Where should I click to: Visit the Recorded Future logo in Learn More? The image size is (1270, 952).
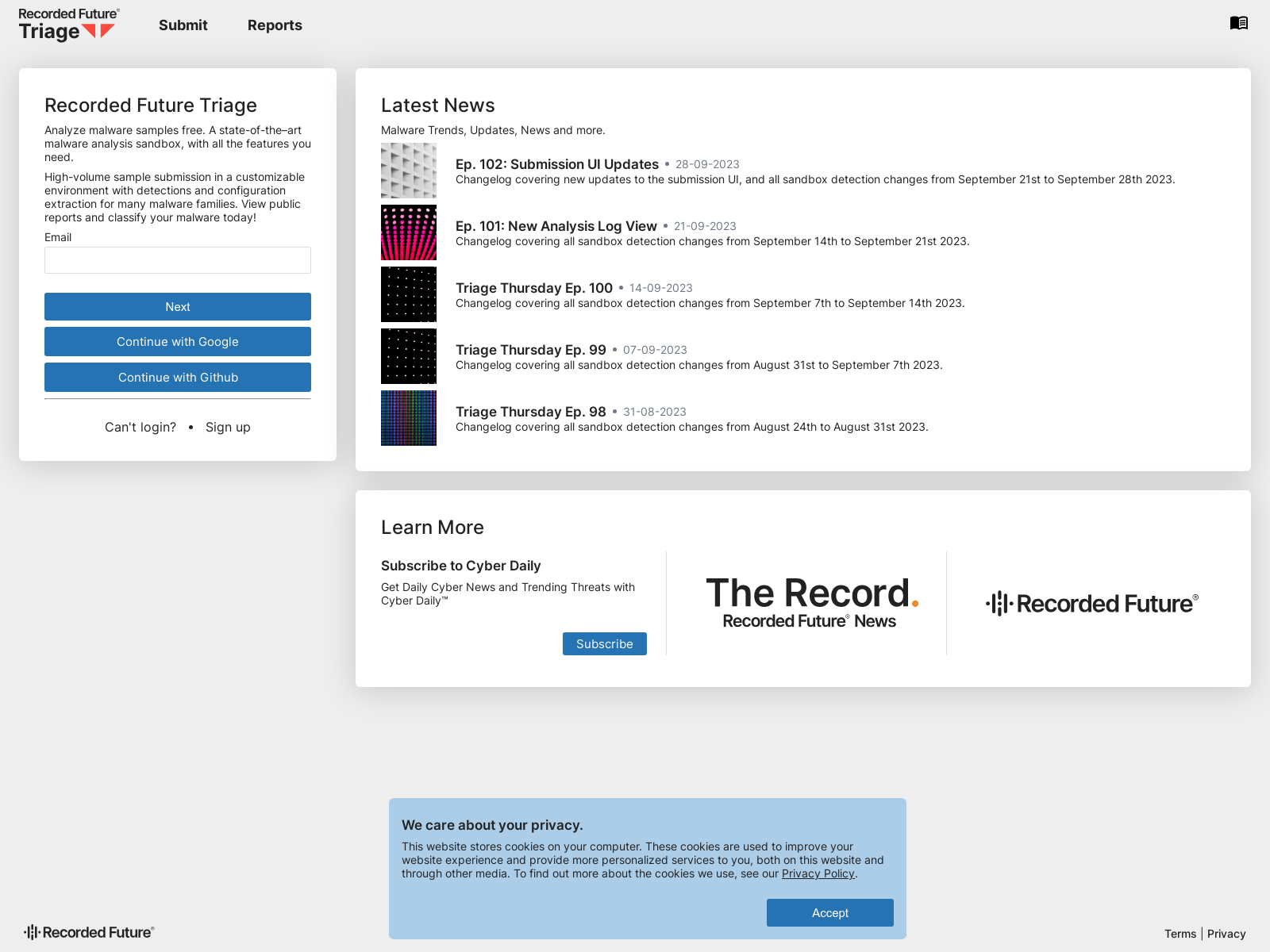[1092, 604]
